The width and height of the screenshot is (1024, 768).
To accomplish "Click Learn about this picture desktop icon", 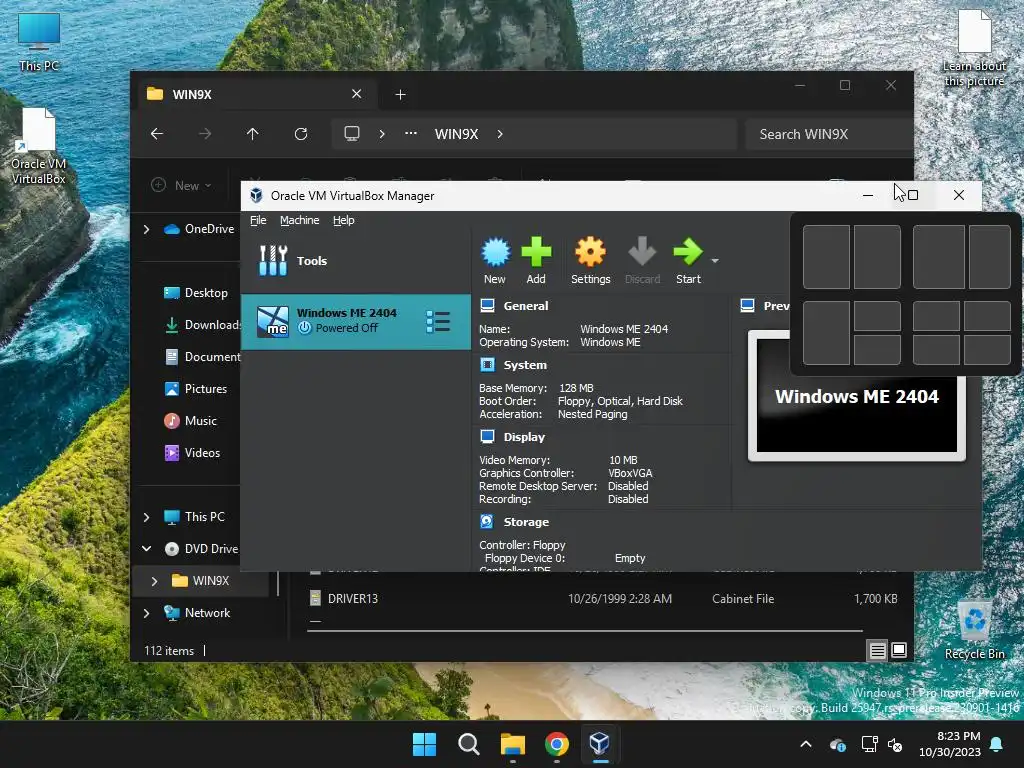I will [974, 49].
